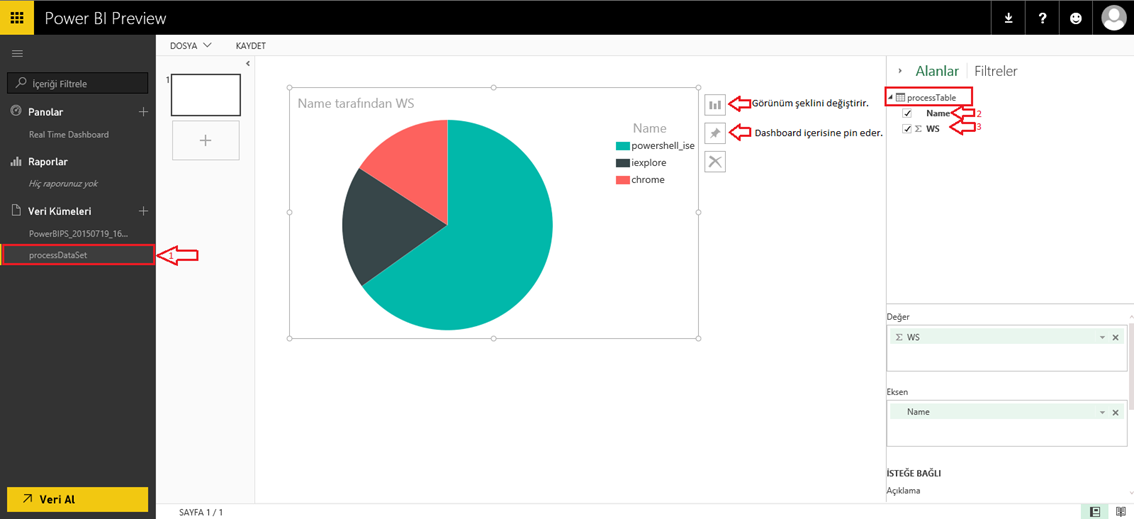Toggle the hamburger navigation menu

click(17, 53)
